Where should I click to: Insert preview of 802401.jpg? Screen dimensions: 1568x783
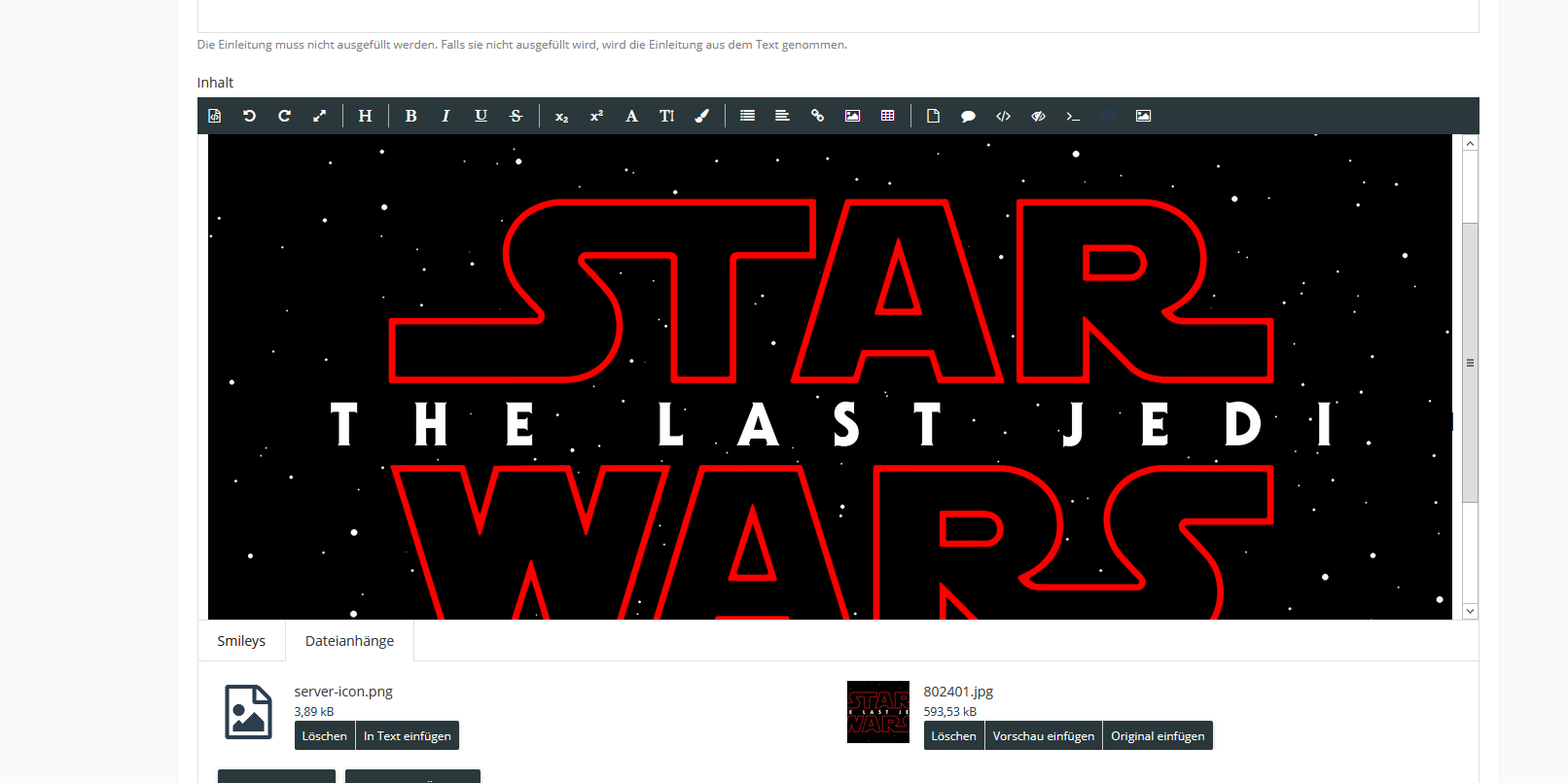(1044, 735)
